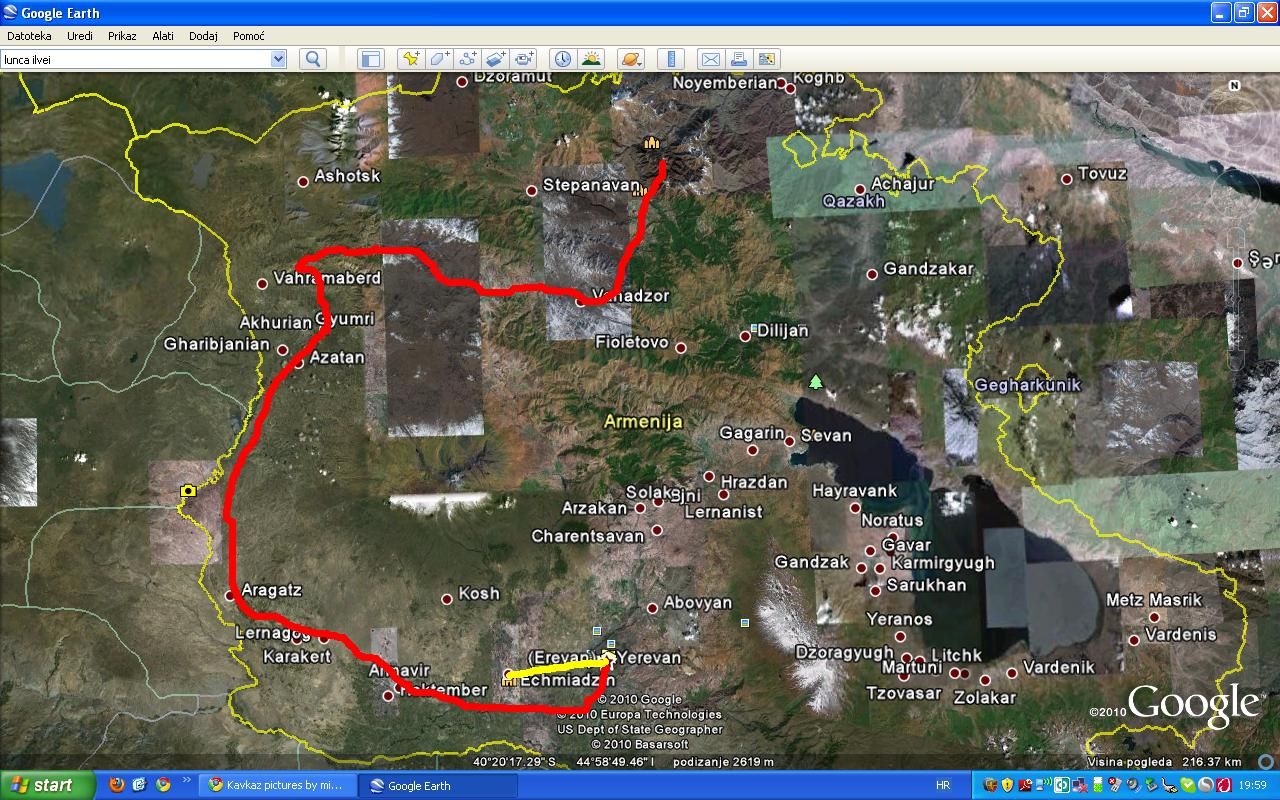Select the Vanadzor place label

coord(630,296)
